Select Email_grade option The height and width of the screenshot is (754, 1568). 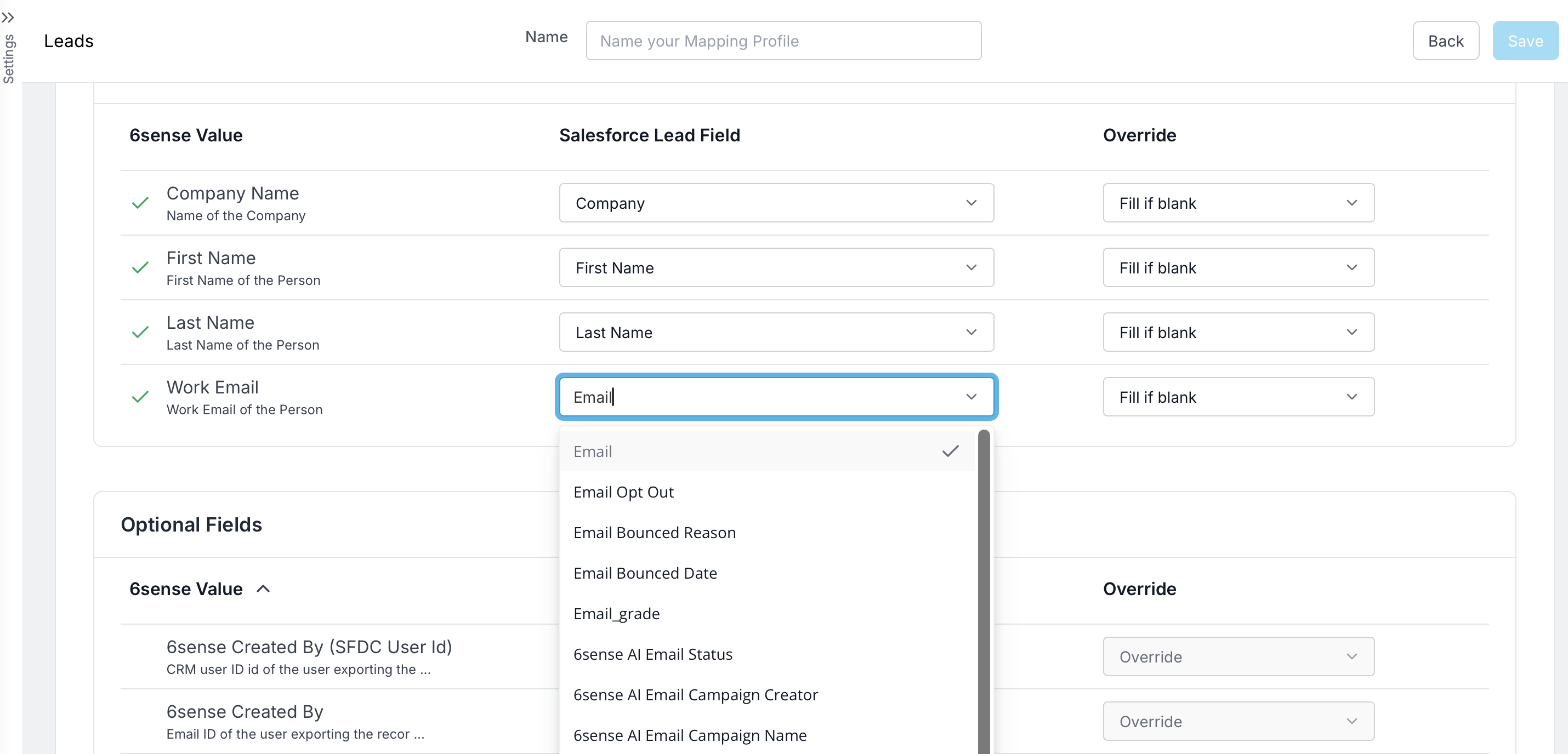pyautogui.click(x=767, y=613)
